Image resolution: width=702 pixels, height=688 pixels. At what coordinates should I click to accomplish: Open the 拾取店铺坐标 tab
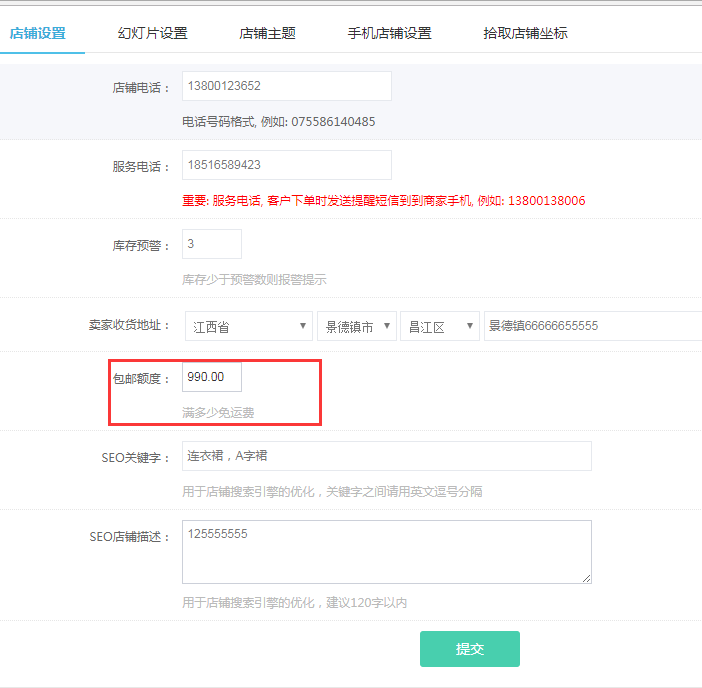525,33
